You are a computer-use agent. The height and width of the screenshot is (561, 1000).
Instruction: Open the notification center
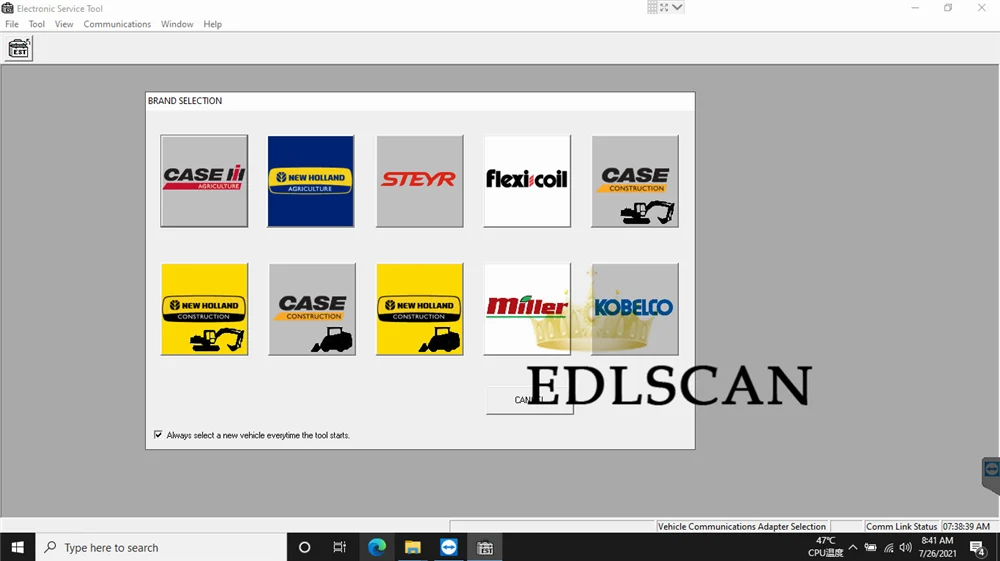click(978, 548)
